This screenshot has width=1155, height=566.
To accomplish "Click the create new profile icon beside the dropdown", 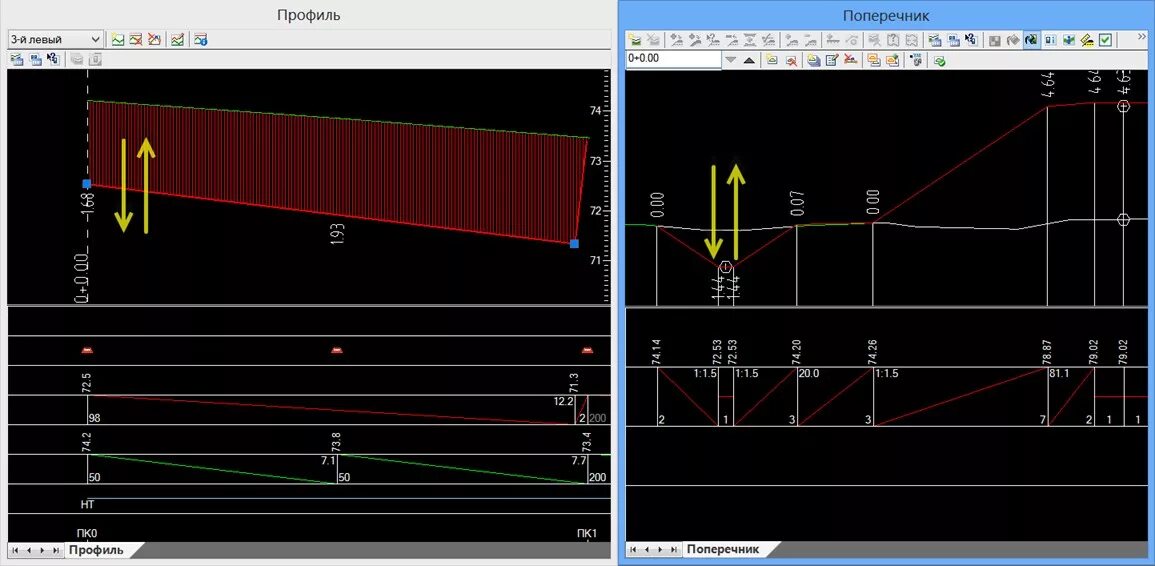I will (118, 39).
